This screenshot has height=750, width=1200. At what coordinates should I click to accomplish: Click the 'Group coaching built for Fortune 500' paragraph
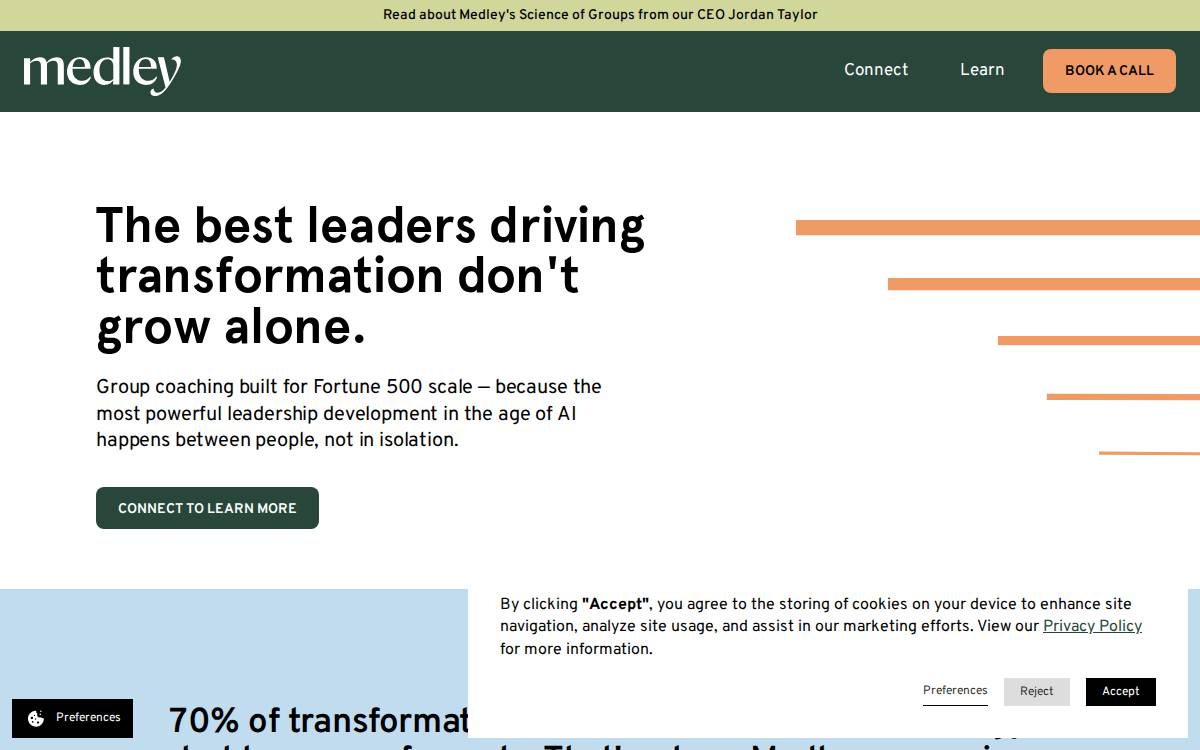click(349, 413)
